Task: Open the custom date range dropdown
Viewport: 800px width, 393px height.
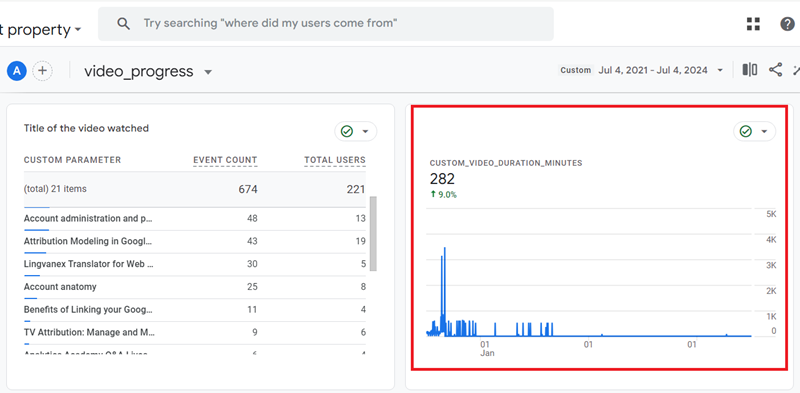Action: tap(720, 70)
